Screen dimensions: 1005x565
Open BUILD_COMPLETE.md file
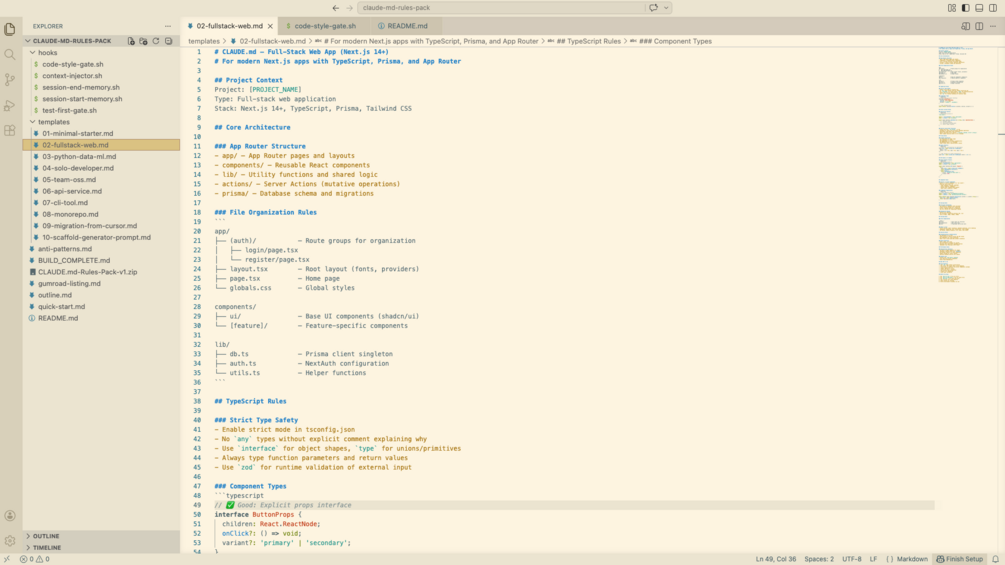(74, 260)
